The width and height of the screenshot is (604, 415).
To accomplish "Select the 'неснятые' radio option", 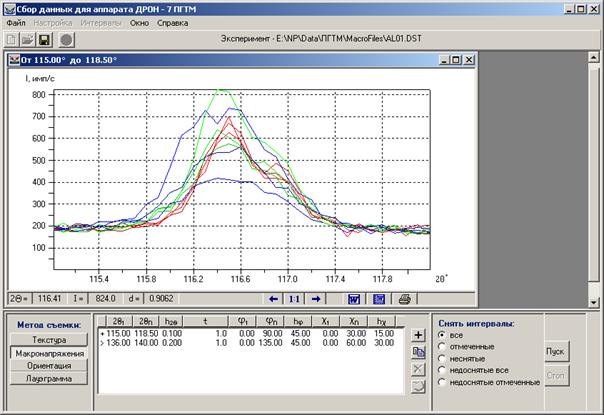I will pos(442,358).
